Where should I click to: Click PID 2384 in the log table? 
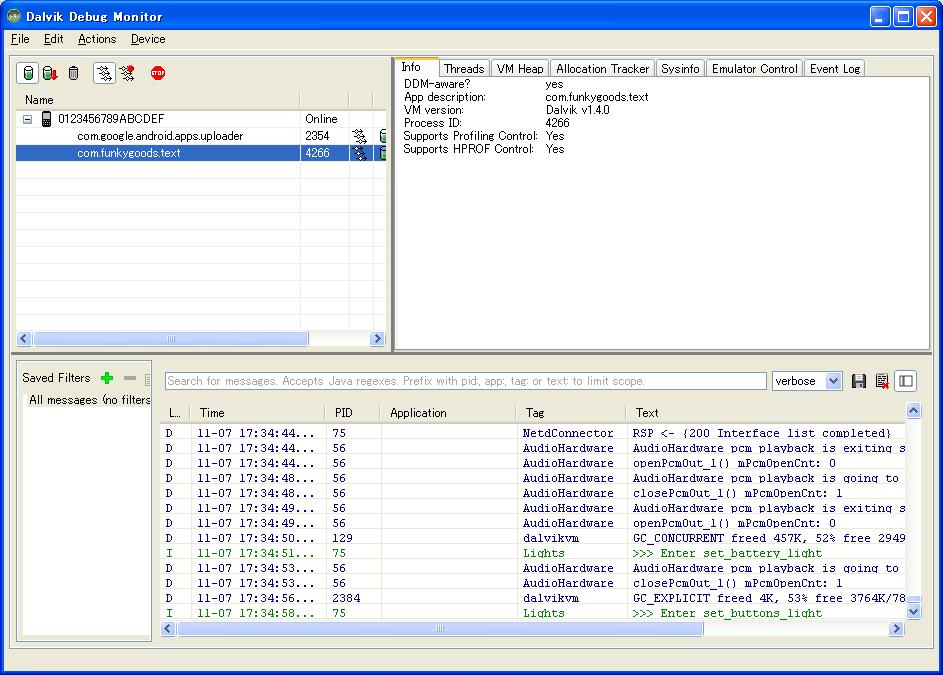tap(346, 599)
